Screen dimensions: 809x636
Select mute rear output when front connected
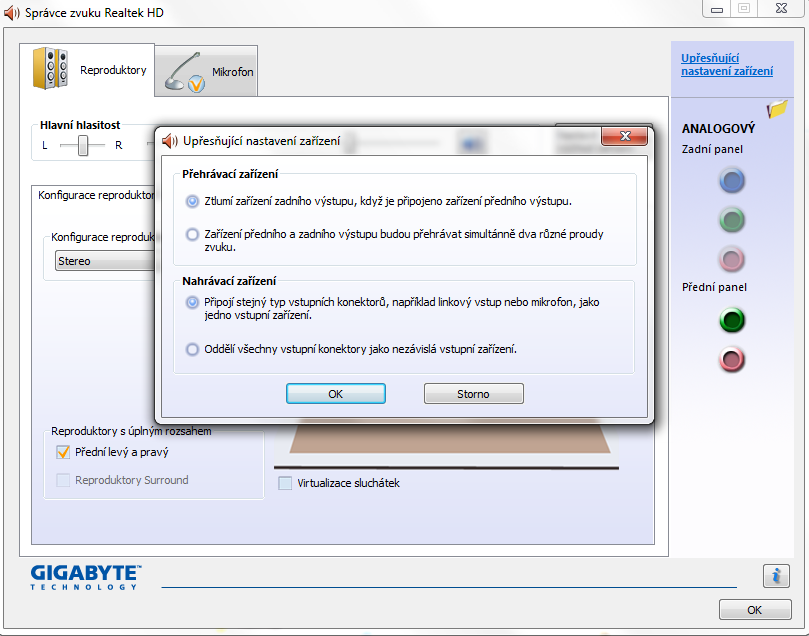tap(192, 201)
